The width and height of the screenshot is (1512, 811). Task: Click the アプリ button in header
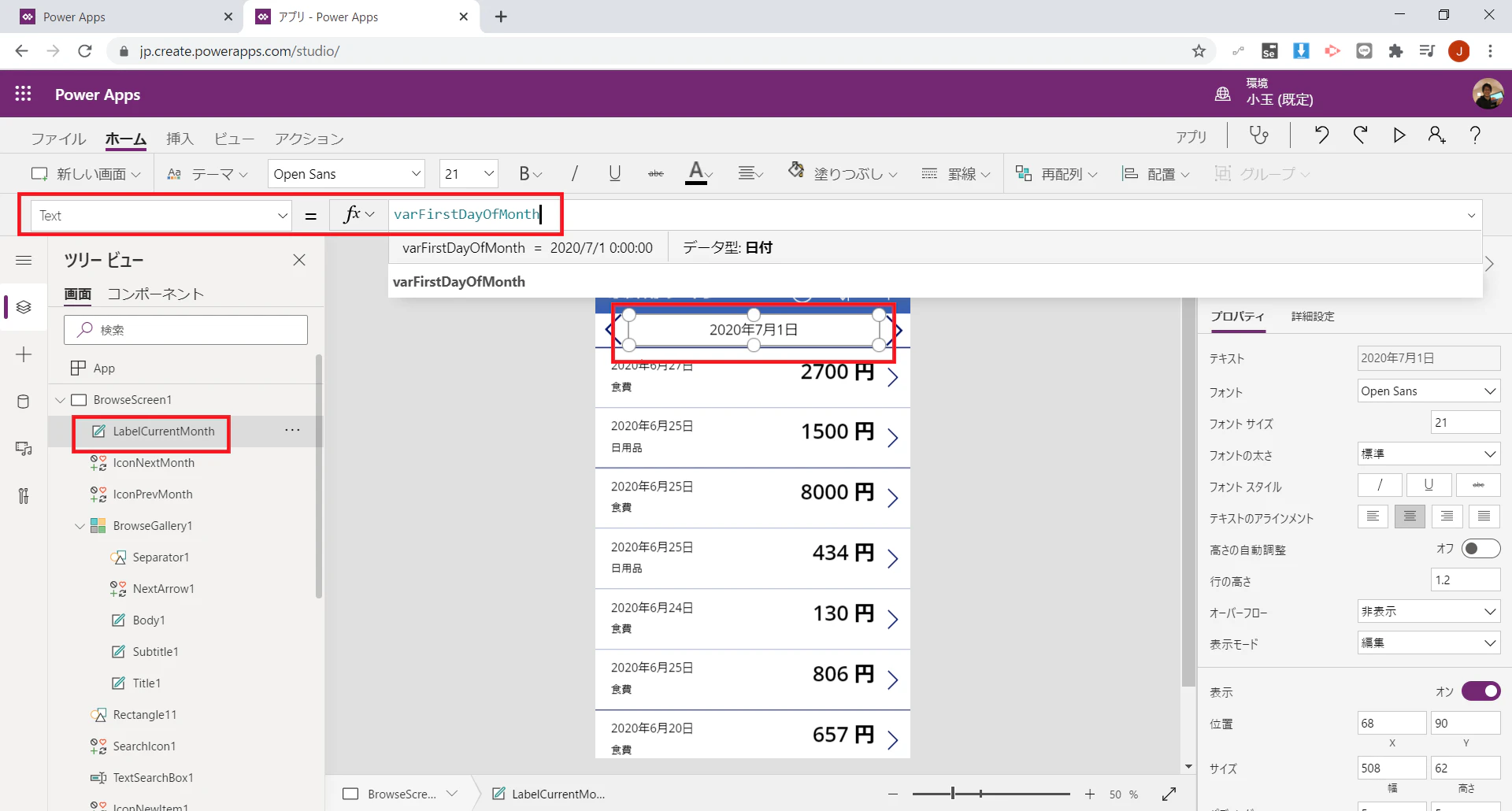(x=1191, y=136)
